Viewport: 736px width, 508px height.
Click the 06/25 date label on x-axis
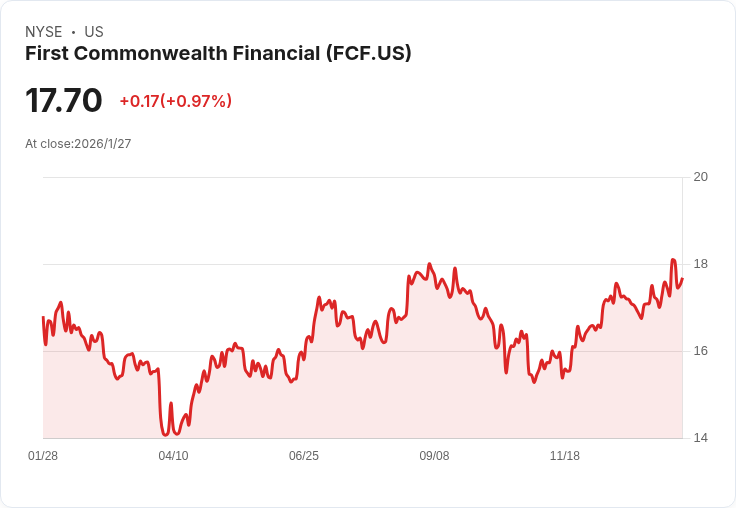click(x=304, y=455)
